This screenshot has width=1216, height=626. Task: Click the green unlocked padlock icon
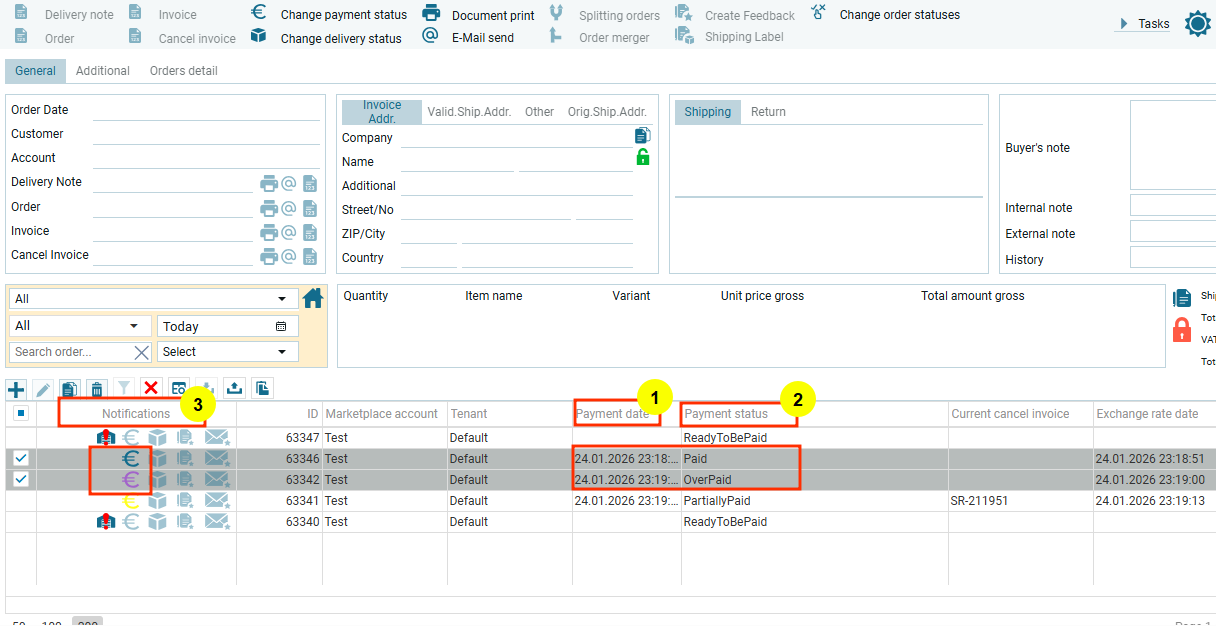[x=642, y=157]
